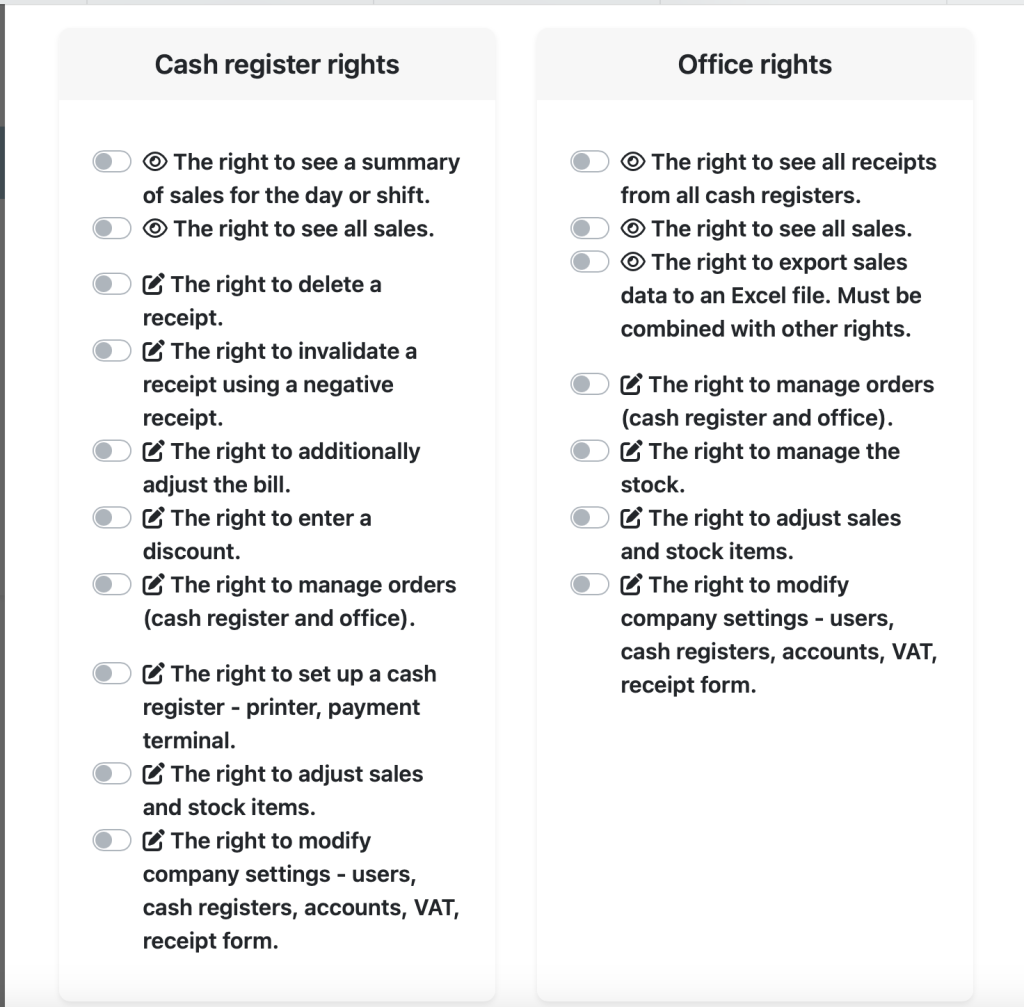Viewport: 1024px width, 1007px height.
Task: Toggle export sales data to Excel right
Action: (x=590, y=262)
